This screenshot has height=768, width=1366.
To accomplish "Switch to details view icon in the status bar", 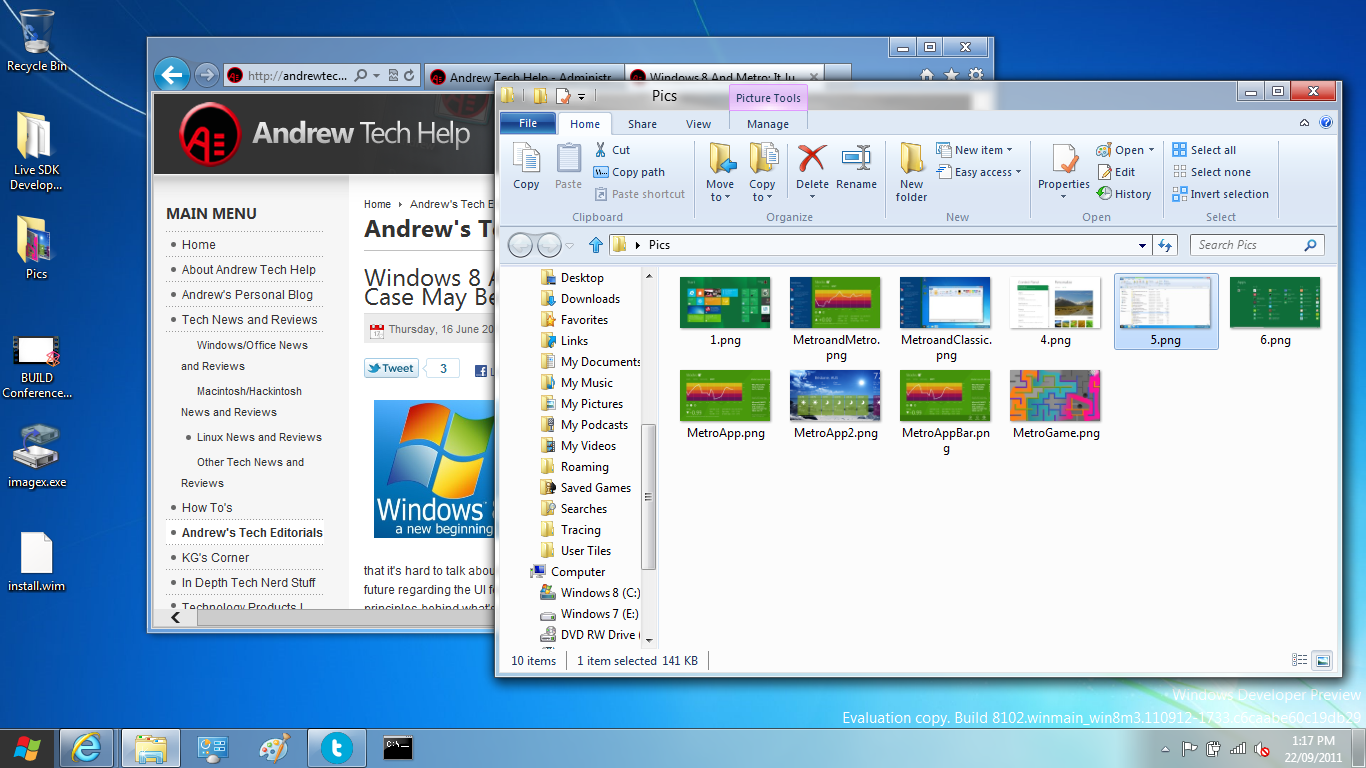I will [1300, 660].
